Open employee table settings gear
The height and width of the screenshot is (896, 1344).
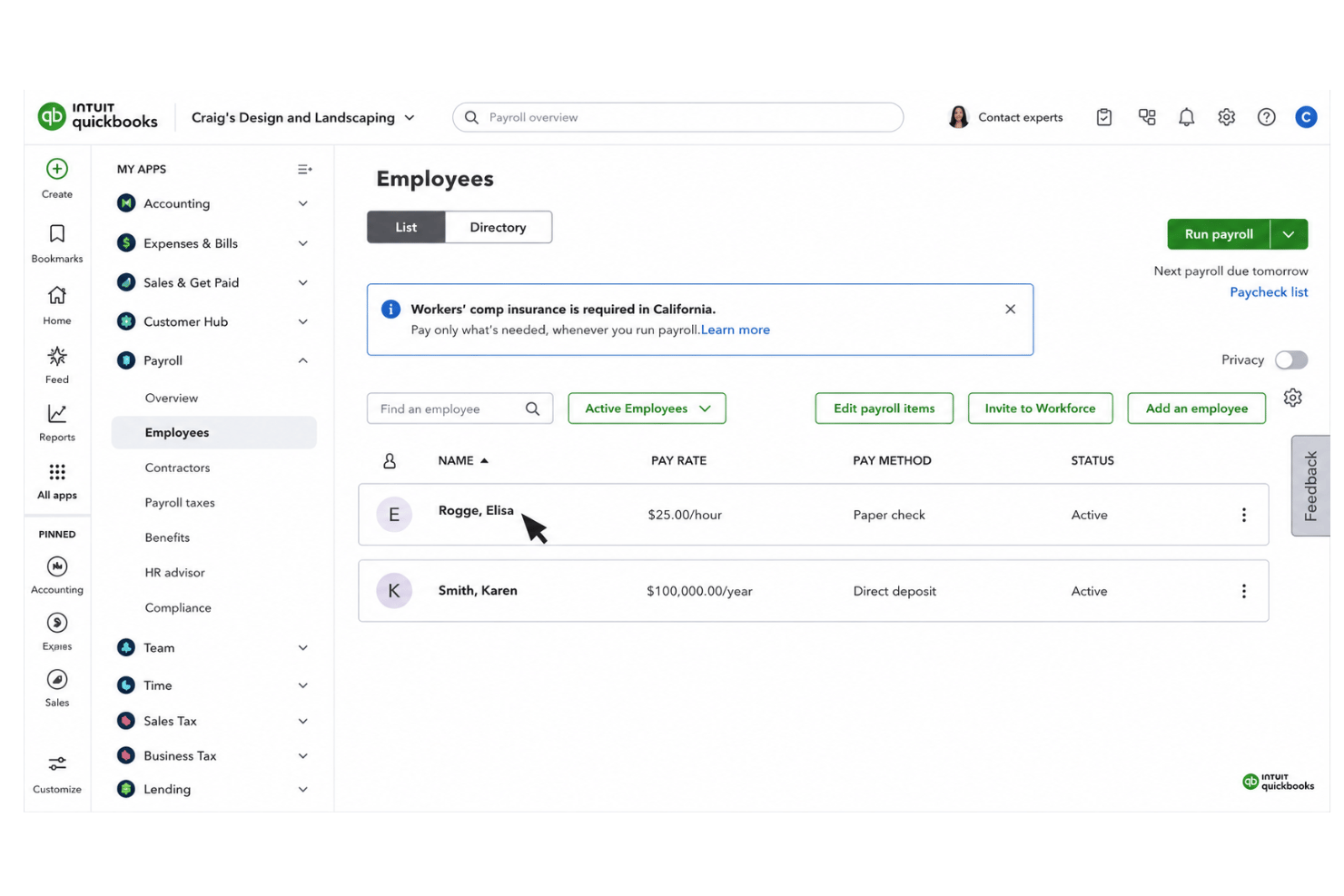coord(1293,398)
